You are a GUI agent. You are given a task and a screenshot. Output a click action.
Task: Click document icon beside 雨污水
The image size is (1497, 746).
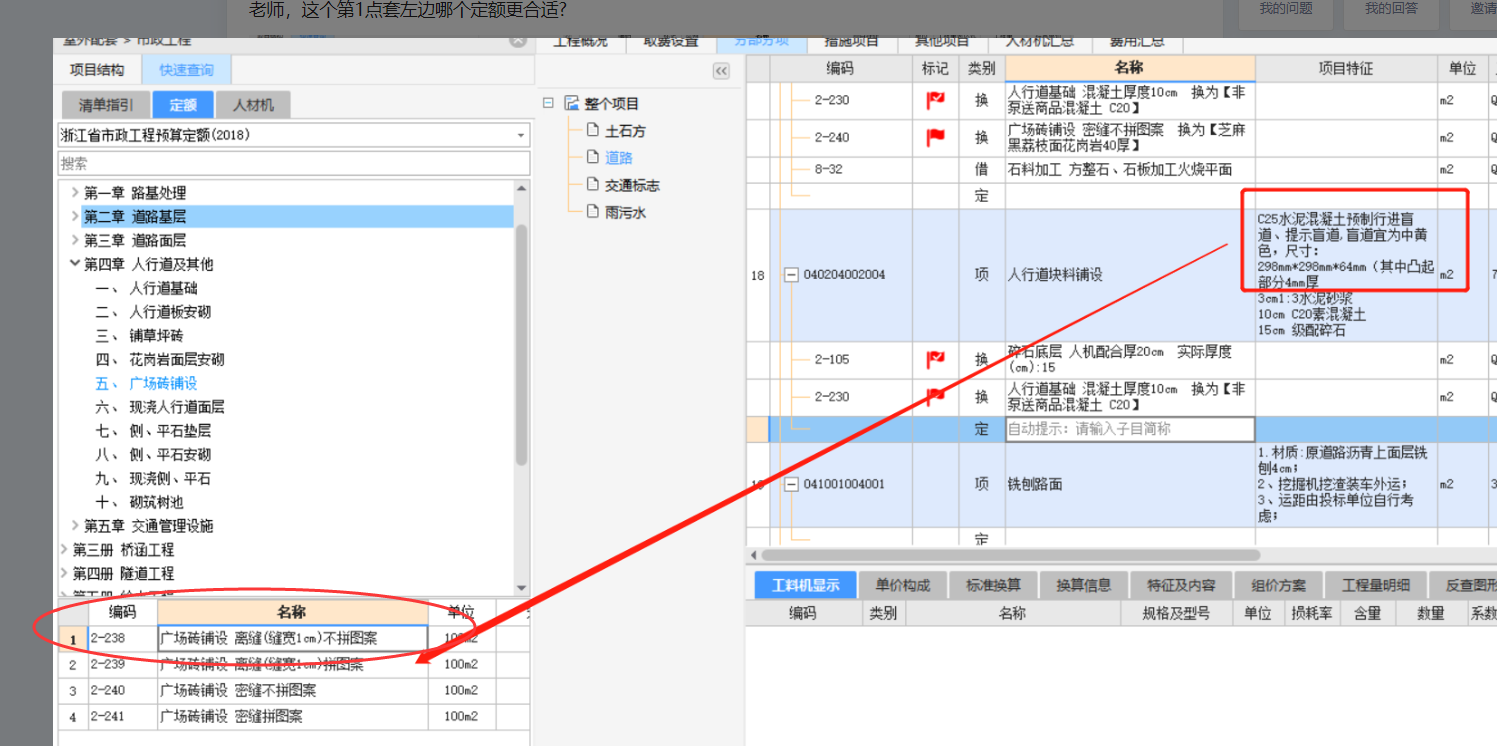click(x=593, y=212)
